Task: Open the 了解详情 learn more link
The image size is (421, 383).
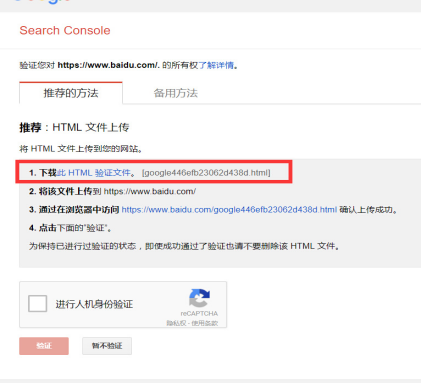Action: coord(216,65)
